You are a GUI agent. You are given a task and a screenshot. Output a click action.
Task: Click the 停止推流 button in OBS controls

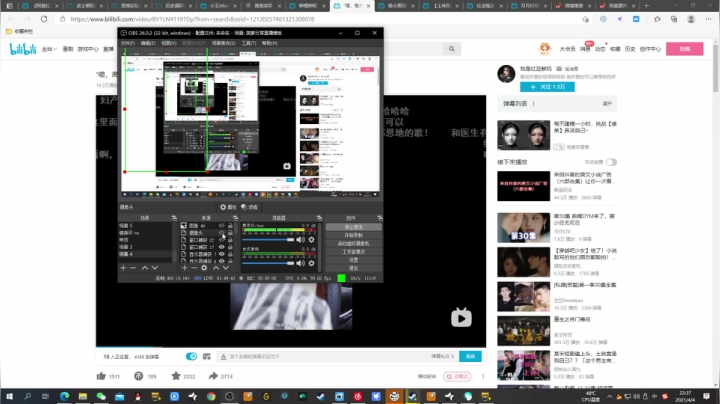(x=353, y=227)
